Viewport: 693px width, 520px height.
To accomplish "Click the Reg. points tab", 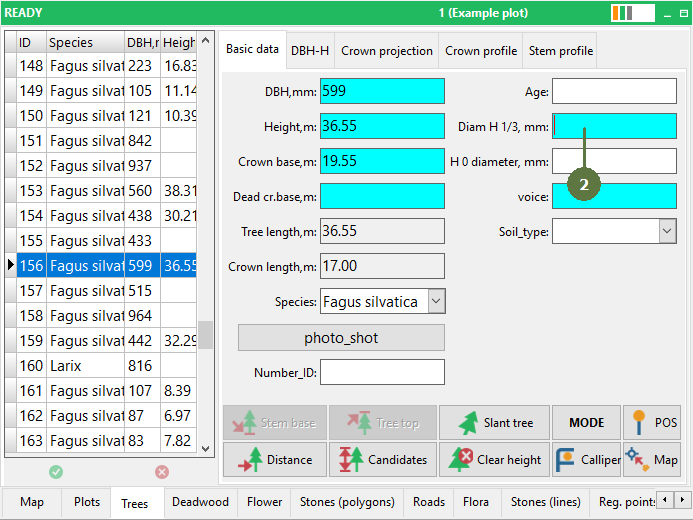I will [624, 502].
